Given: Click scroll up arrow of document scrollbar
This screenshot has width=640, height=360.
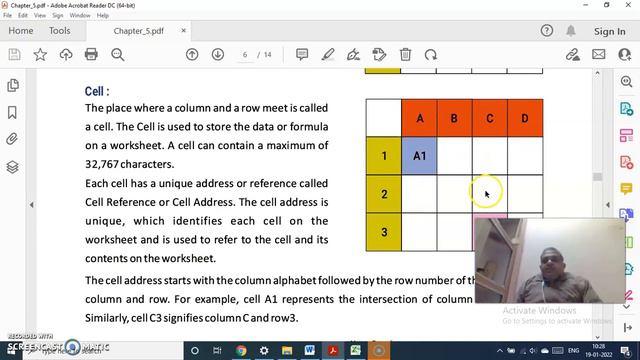Looking at the screenshot, I should [598, 73].
